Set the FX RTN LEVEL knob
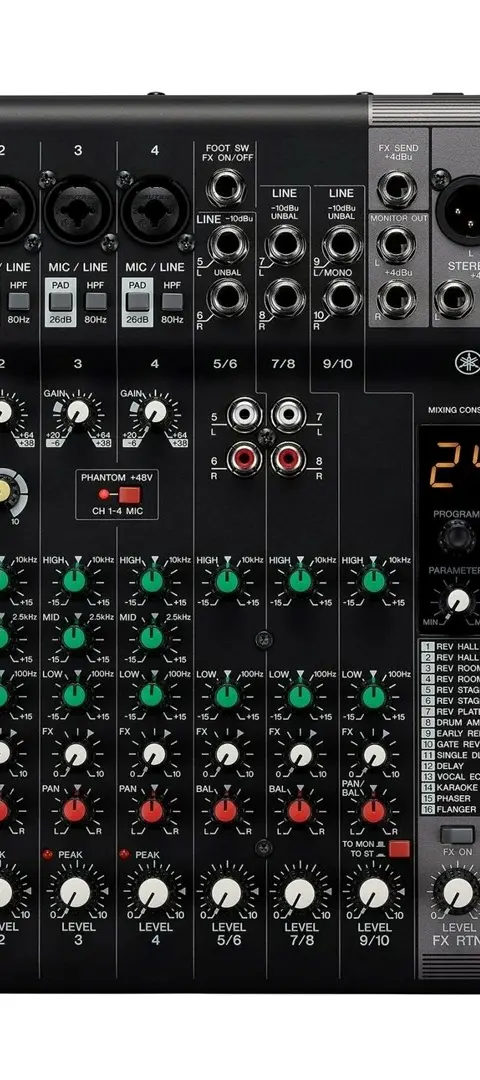The width and height of the screenshot is (480, 1080). point(458,893)
